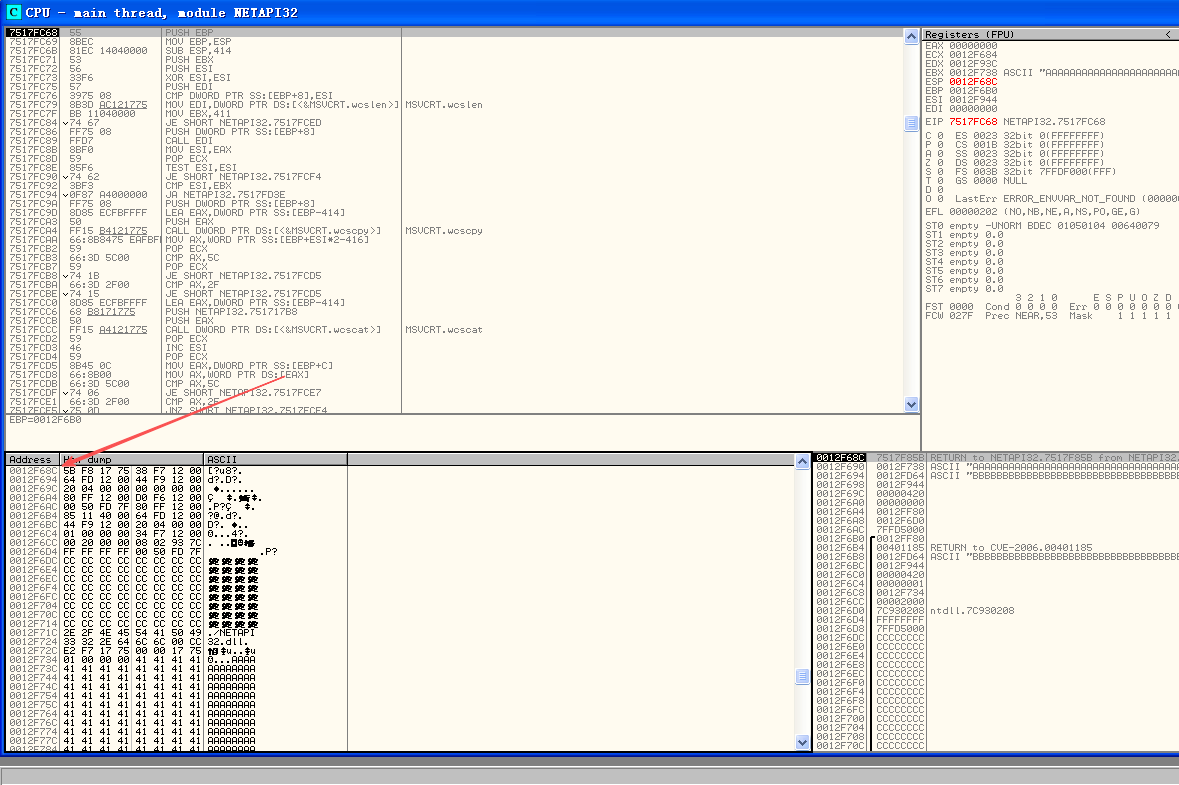Click the EBP=0012F6B0 information line
The height and width of the screenshot is (785, 1179).
pos(45,420)
